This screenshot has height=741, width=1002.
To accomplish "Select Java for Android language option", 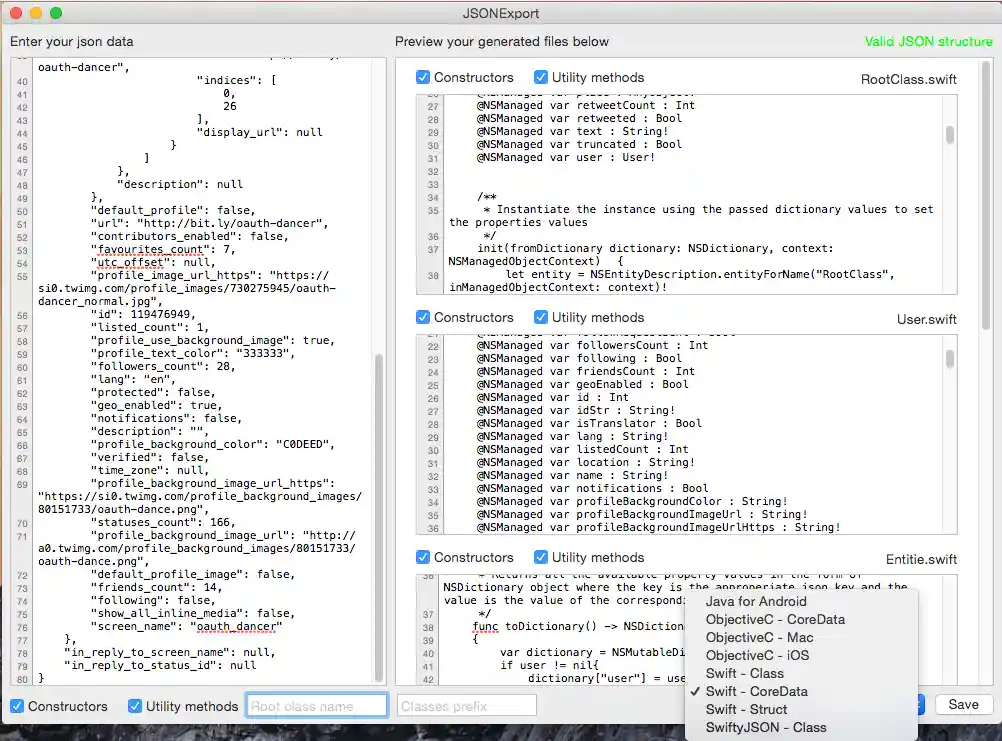I will click(x=755, y=601).
